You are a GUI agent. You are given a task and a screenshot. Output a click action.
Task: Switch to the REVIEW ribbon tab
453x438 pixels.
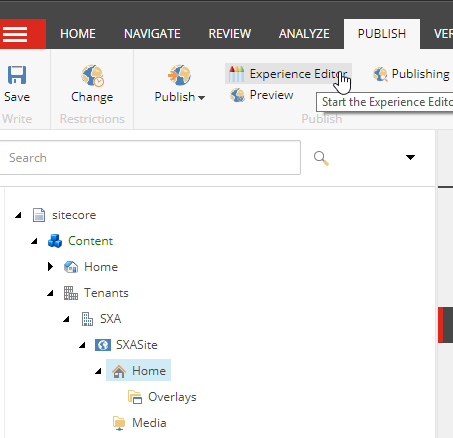(230, 34)
